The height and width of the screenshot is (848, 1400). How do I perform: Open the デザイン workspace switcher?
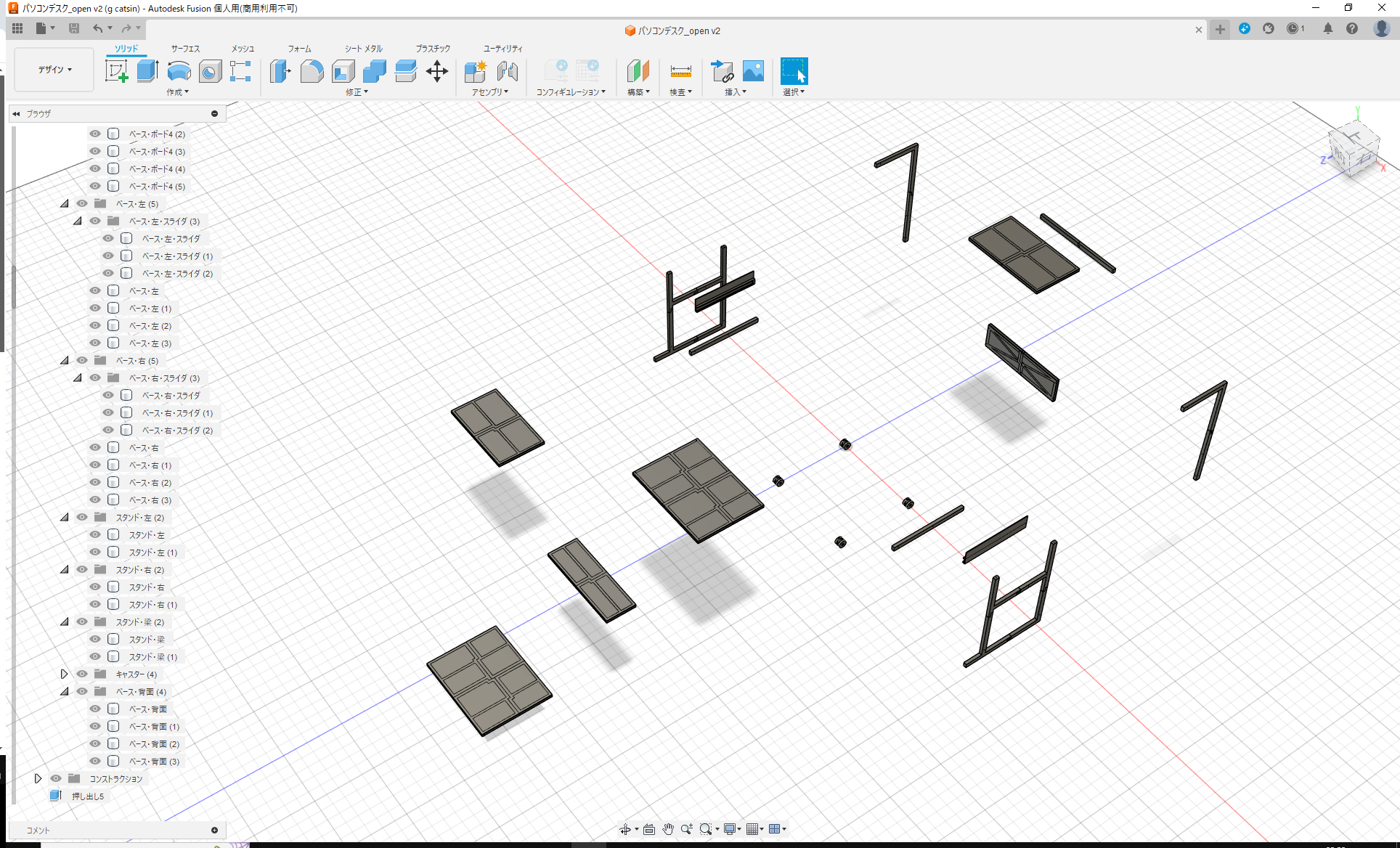pyautogui.click(x=53, y=69)
